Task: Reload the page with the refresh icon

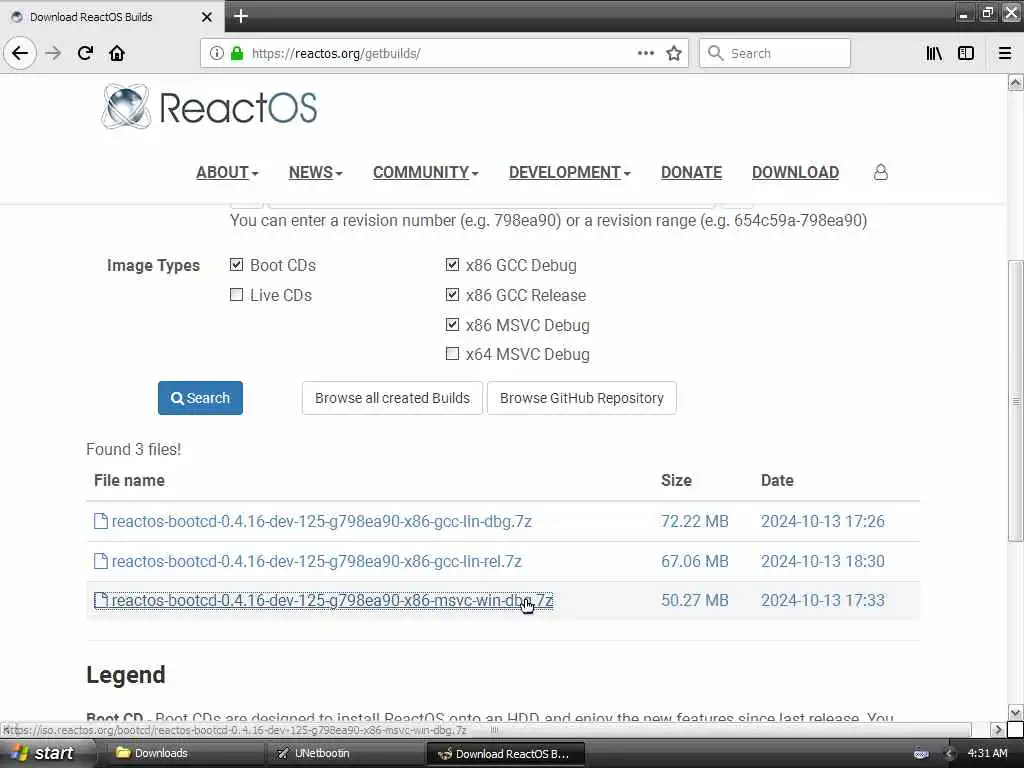Action: pyautogui.click(x=85, y=53)
